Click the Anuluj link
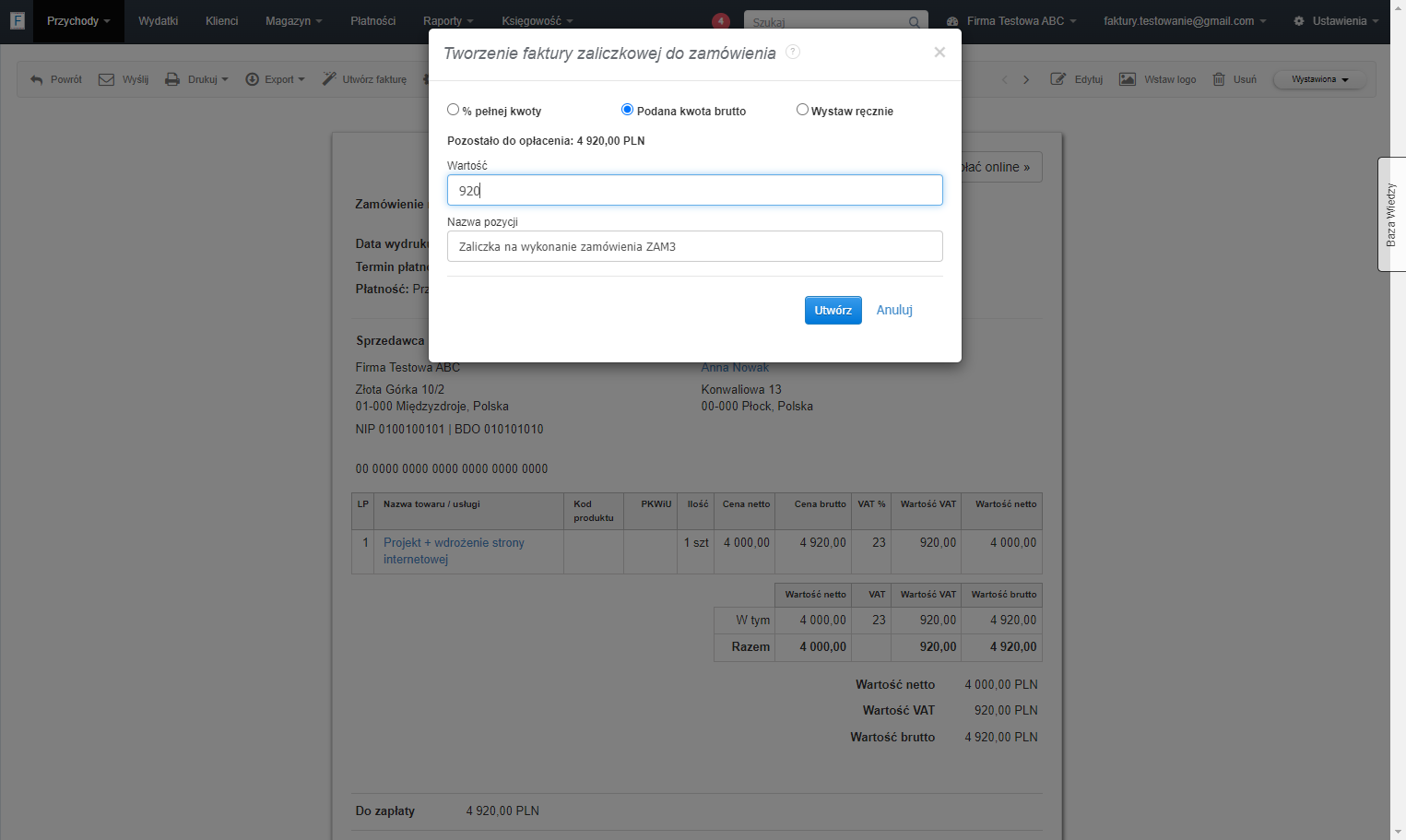The image size is (1406, 840). 894,310
